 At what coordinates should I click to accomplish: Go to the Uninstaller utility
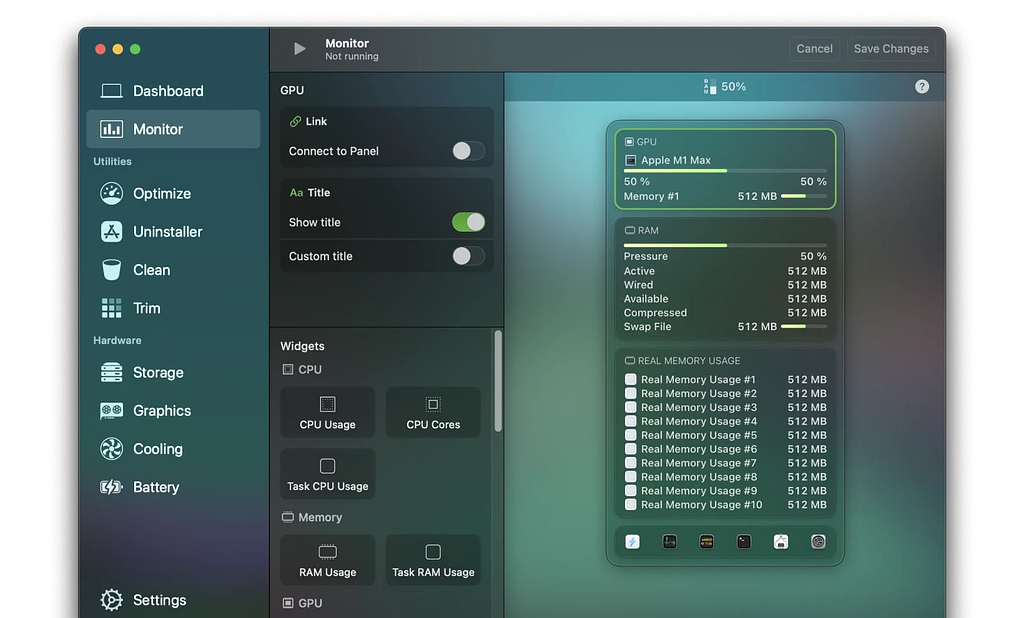click(167, 232)
